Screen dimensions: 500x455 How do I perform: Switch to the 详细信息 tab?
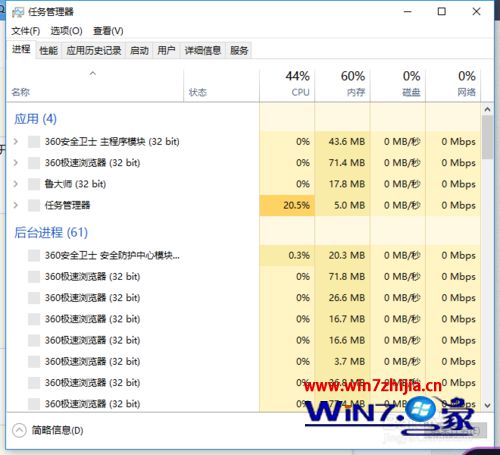click(x=203, y=50)
